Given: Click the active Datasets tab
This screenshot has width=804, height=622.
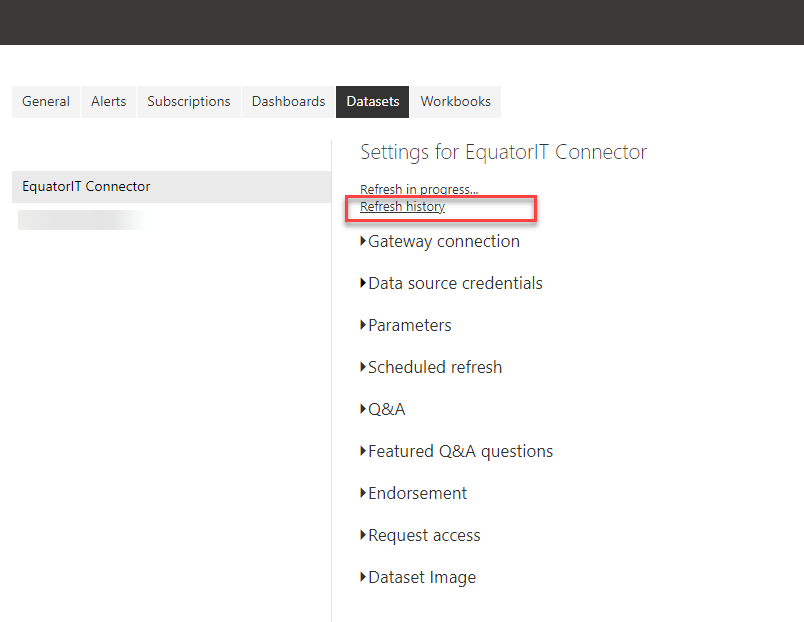Looking at the screenshot, I should tap(372, 101).
